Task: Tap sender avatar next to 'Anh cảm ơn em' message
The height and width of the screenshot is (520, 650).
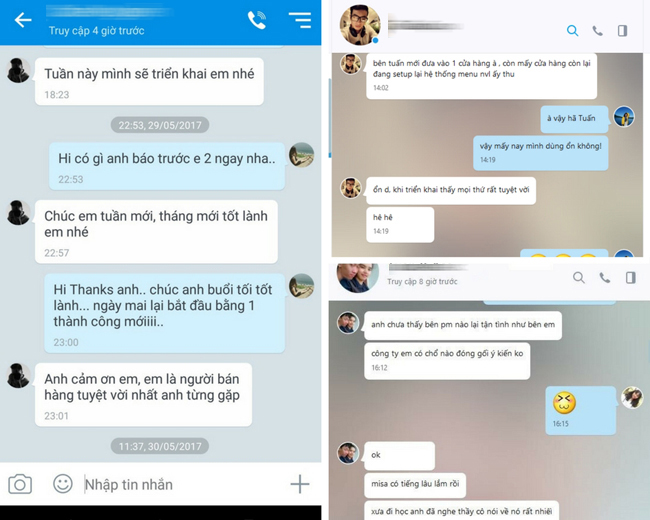Action: pos(19,376)
